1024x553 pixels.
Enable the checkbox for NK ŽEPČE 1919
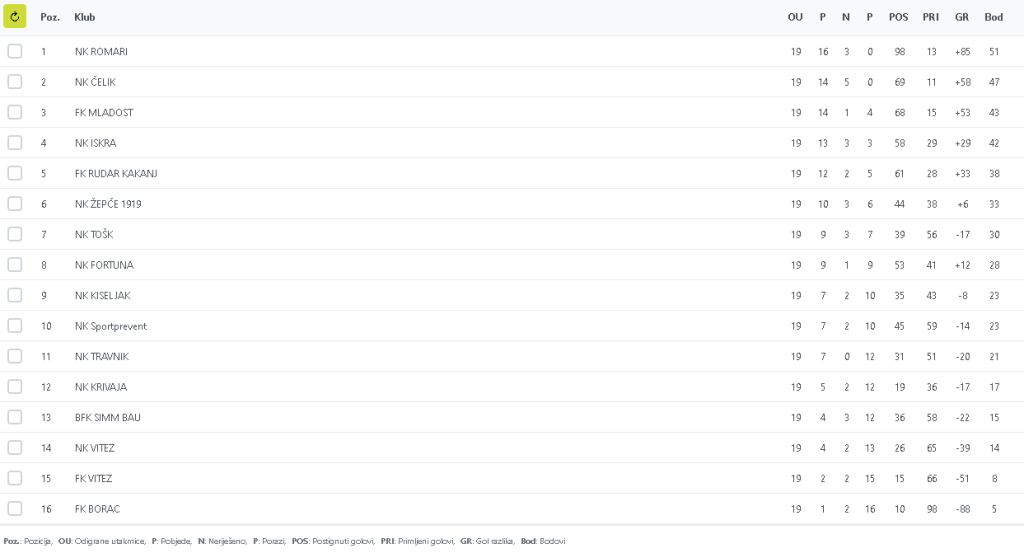point(15,204)
